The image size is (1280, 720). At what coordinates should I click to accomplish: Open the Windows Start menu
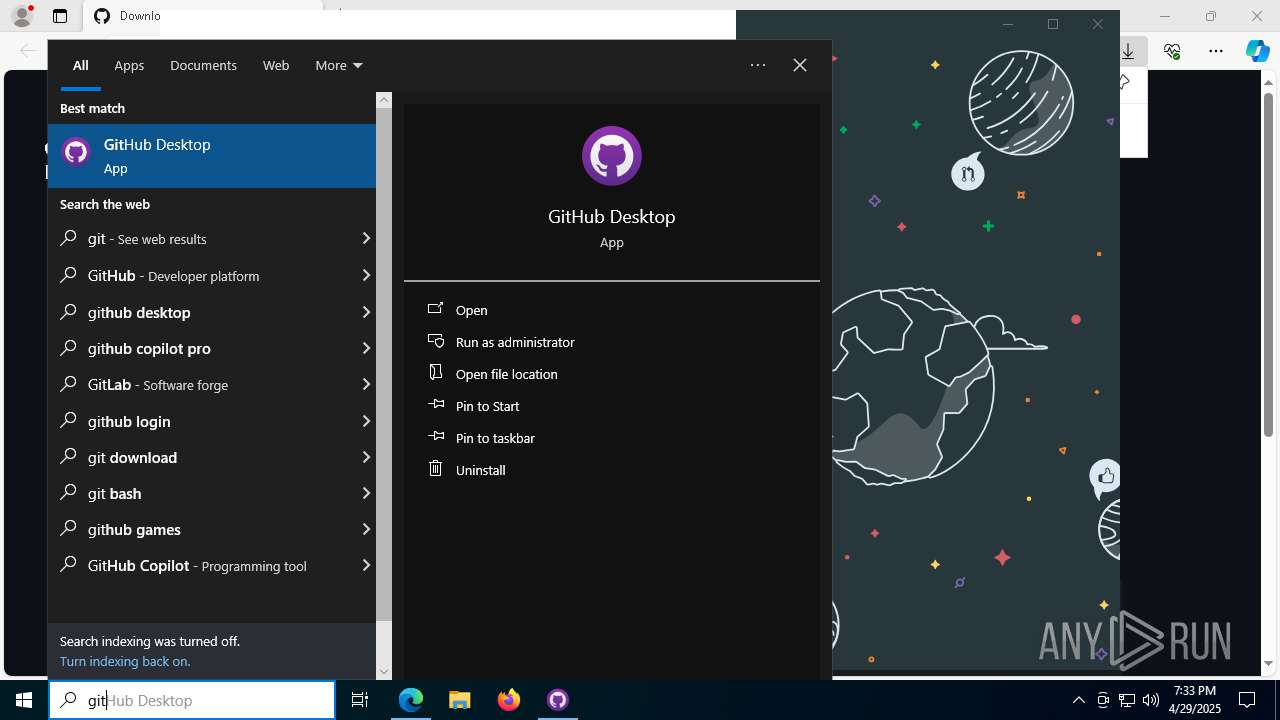tap(24, 700)
